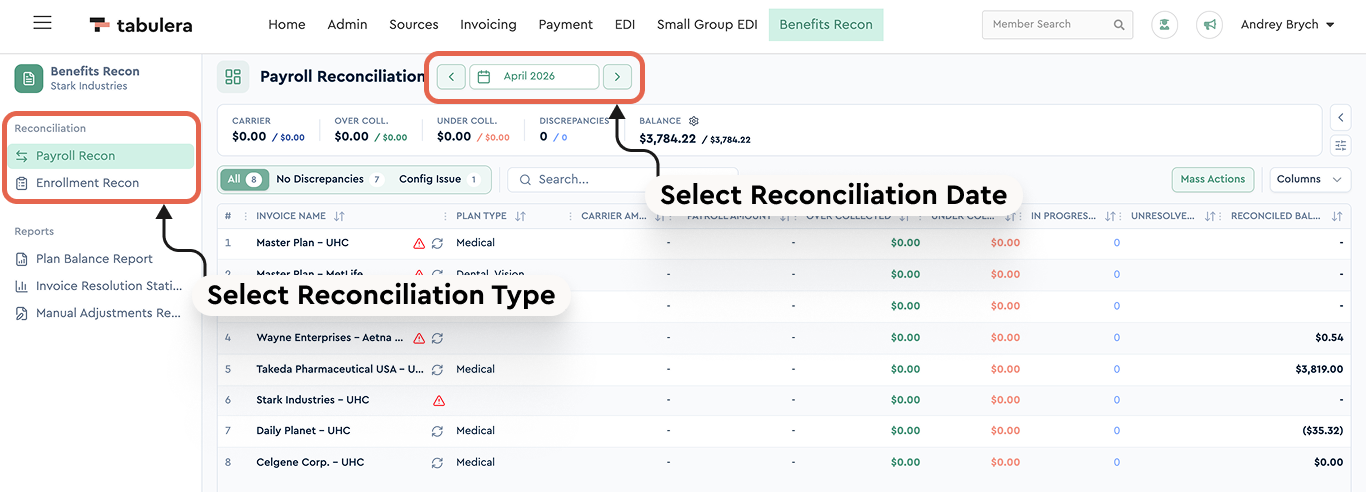Screen dimensions: 1366x492
Task: Open the hamburger navigation menu
Action: point(42,23)
